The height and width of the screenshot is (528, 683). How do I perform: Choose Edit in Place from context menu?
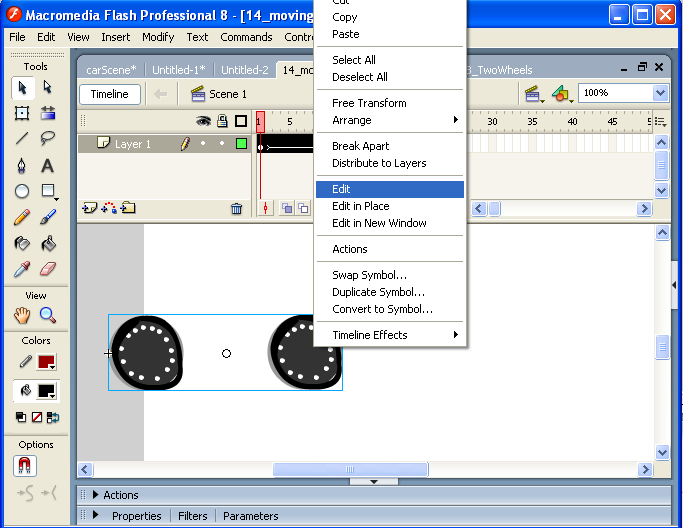361,206
